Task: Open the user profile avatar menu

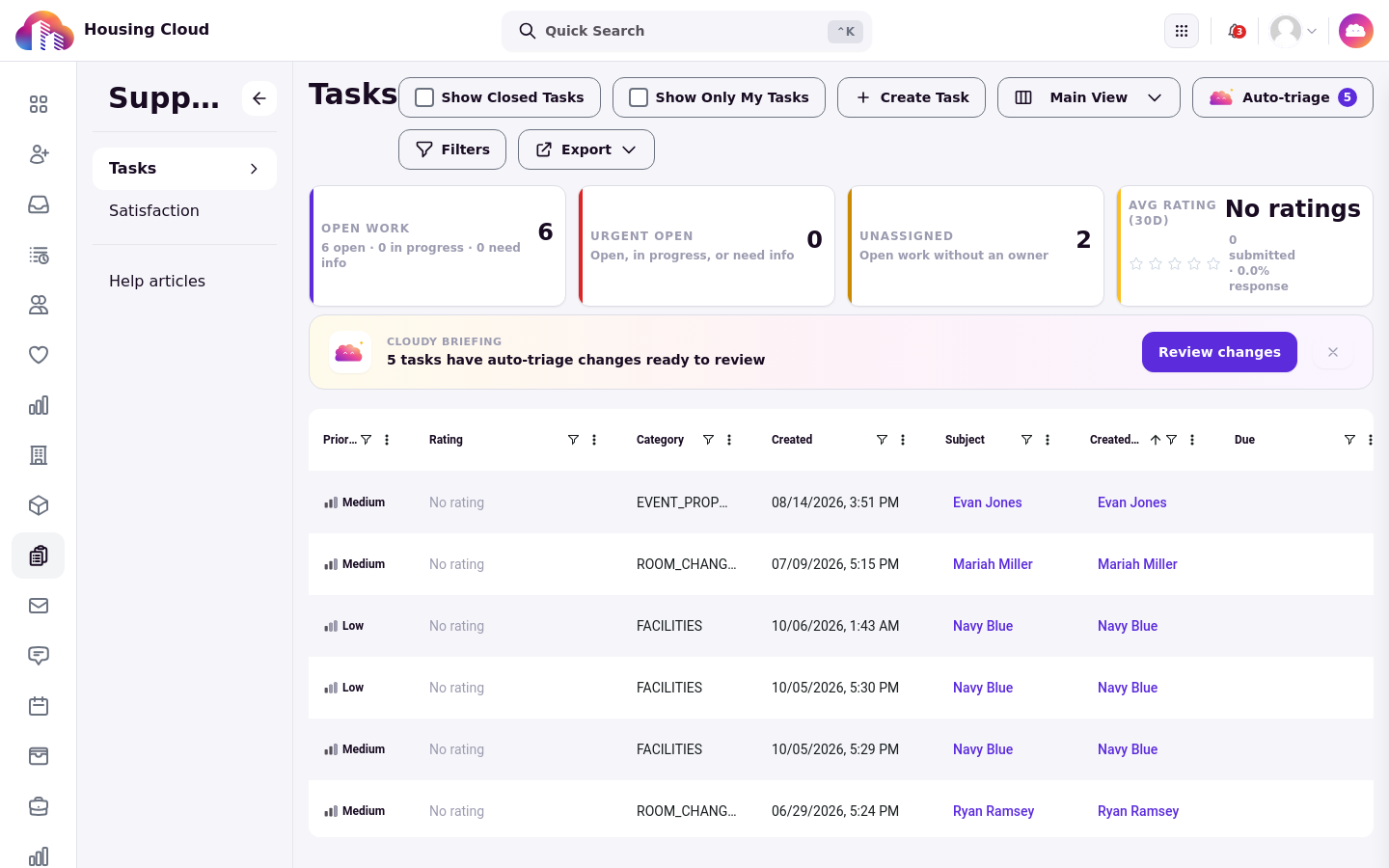Action: point(1294,31)
